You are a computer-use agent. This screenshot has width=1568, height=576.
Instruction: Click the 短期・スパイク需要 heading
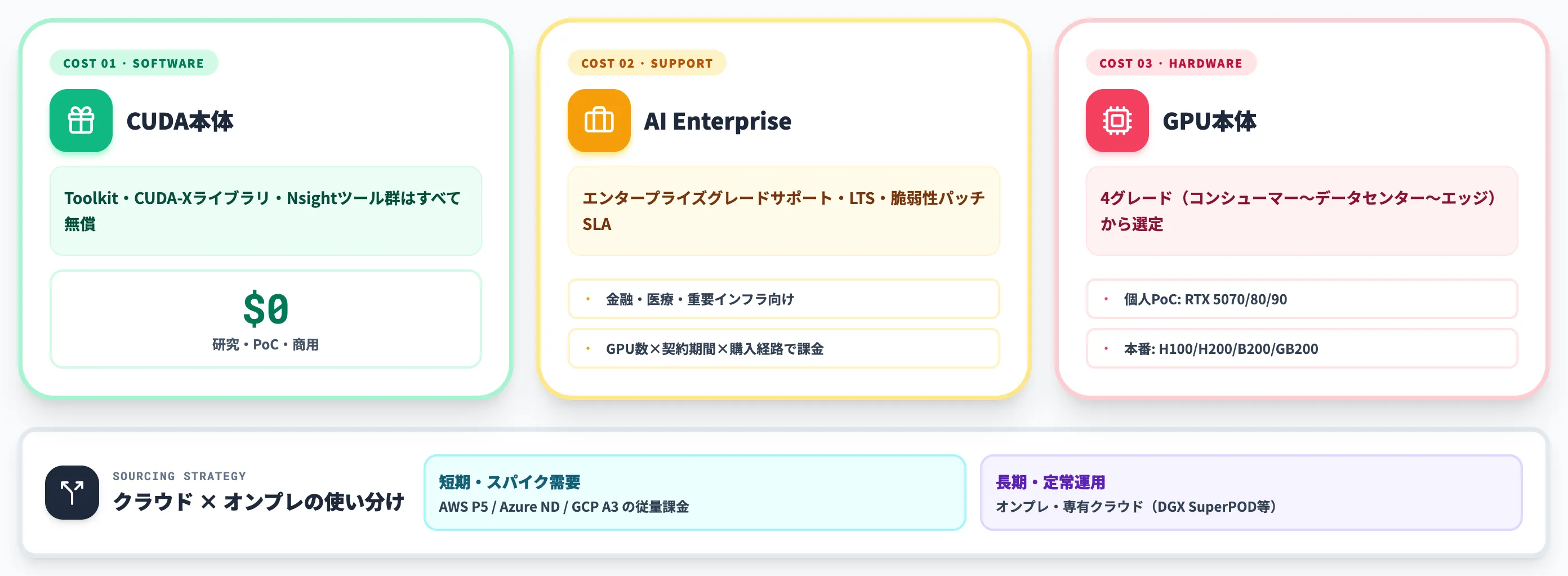pos(510,482)
